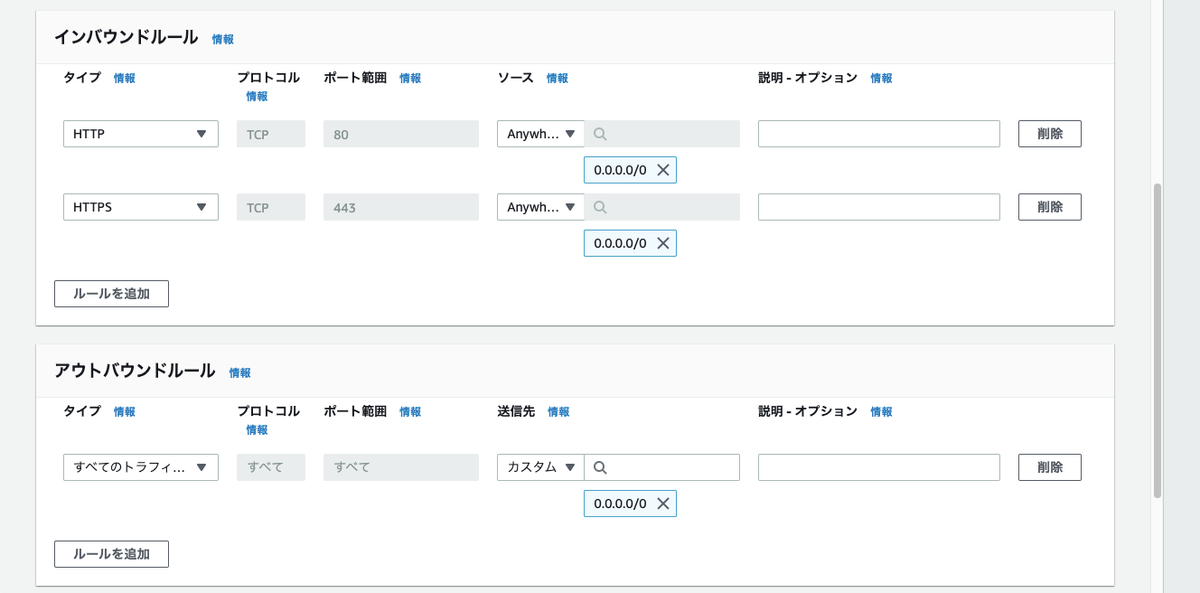Click the source search field in HTTP row
Viewport: 1200px width, 593px height.
662,134
